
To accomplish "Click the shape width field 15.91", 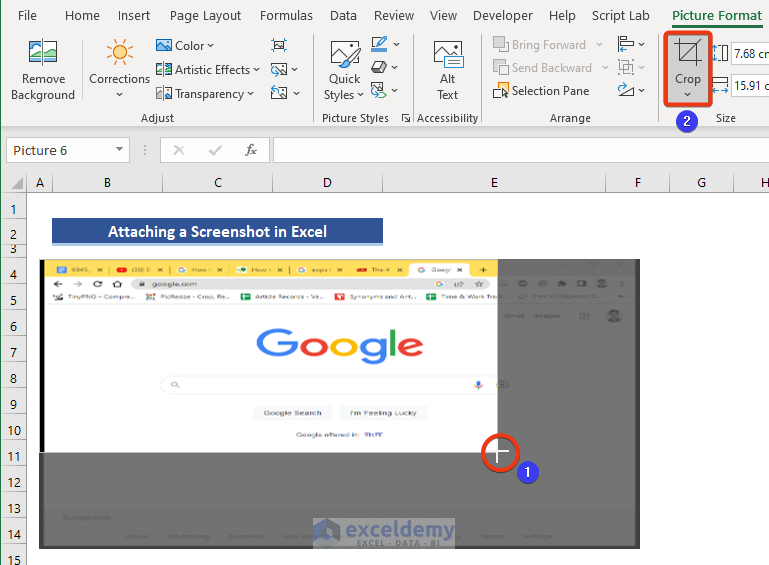I will coord(750,85).
